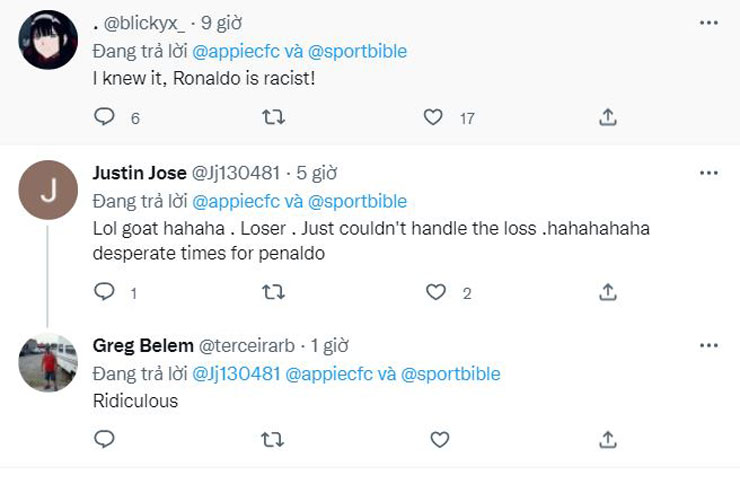Image resolution: width=740 pixels, height=484 pixels.
Task: Share the blickyx_ tweet
Action: click(x=607, y=118)
